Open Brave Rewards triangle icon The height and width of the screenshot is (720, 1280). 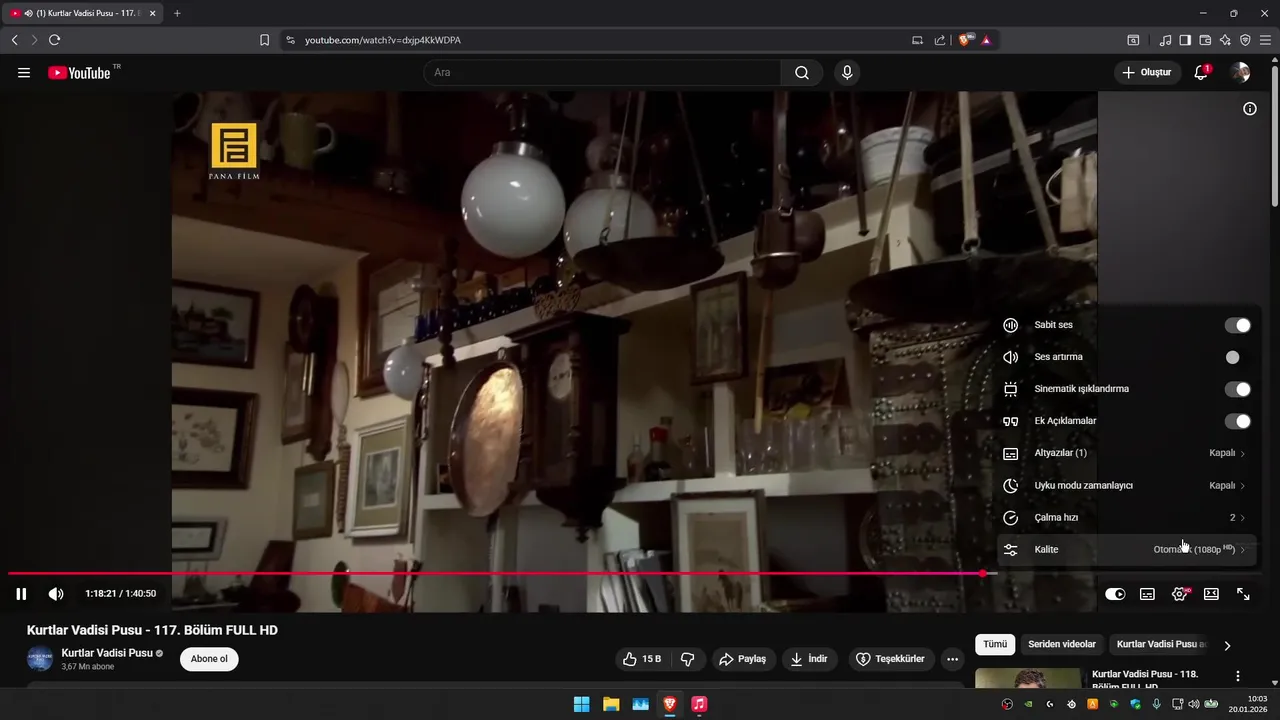pos(986,40)
